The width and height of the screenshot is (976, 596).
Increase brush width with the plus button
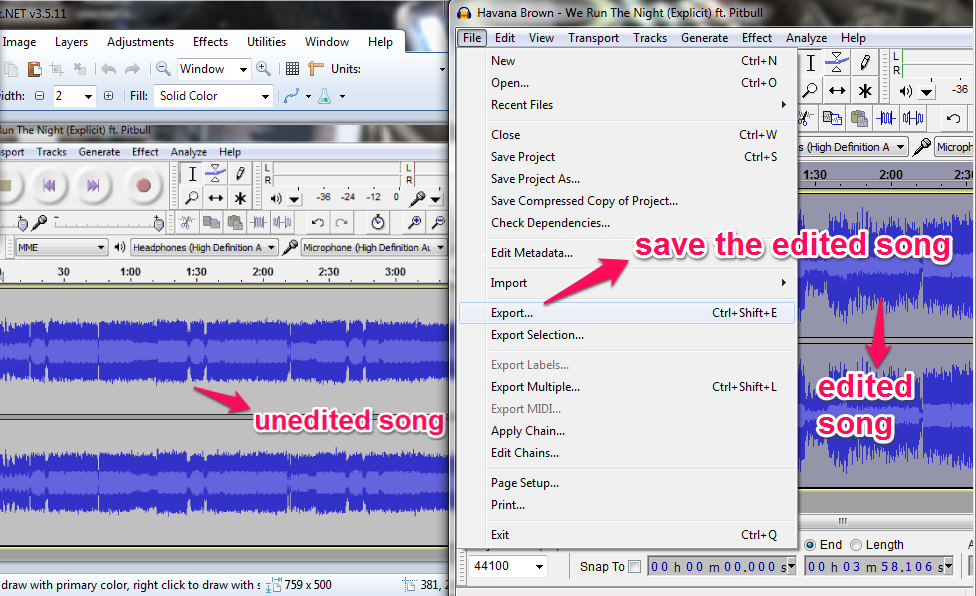click(108, 96)
